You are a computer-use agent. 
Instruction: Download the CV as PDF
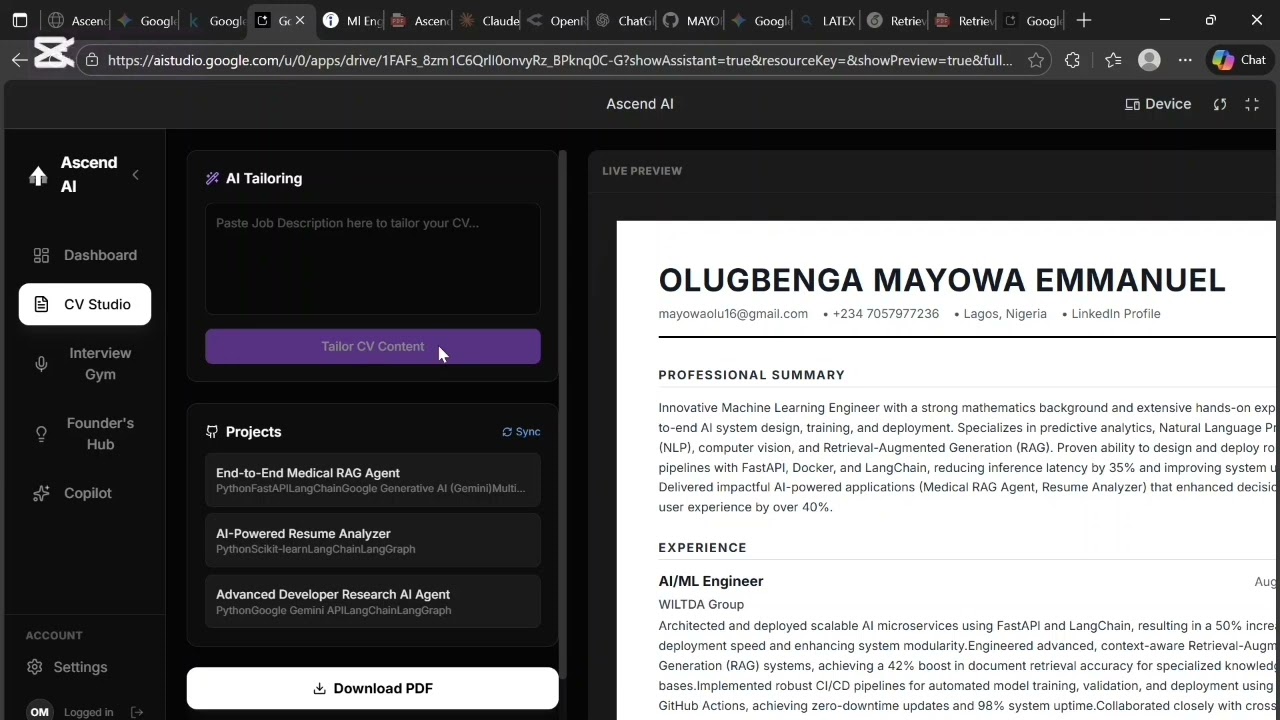click(373, 688)
